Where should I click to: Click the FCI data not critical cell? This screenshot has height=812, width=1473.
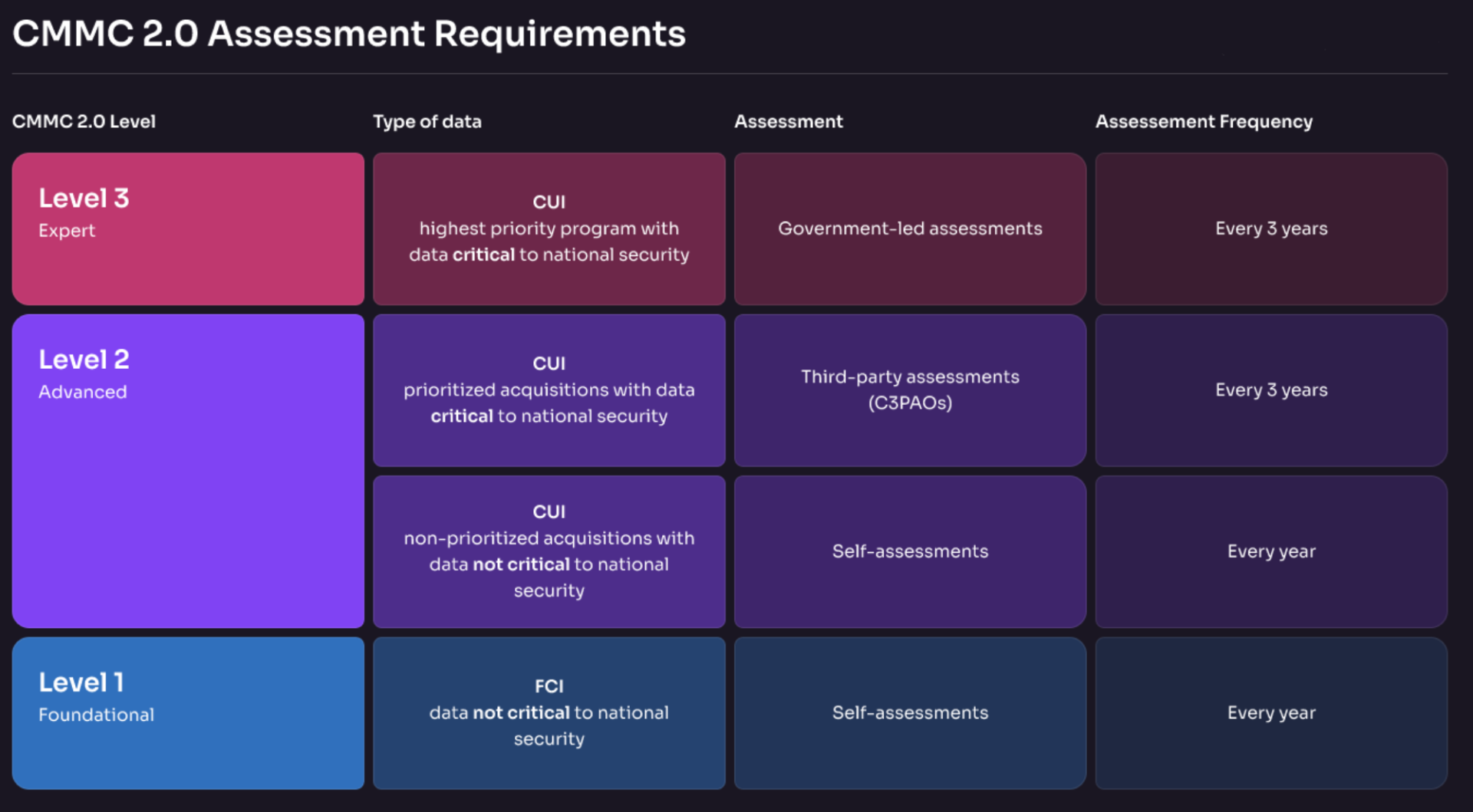click(x=549, y=713)
